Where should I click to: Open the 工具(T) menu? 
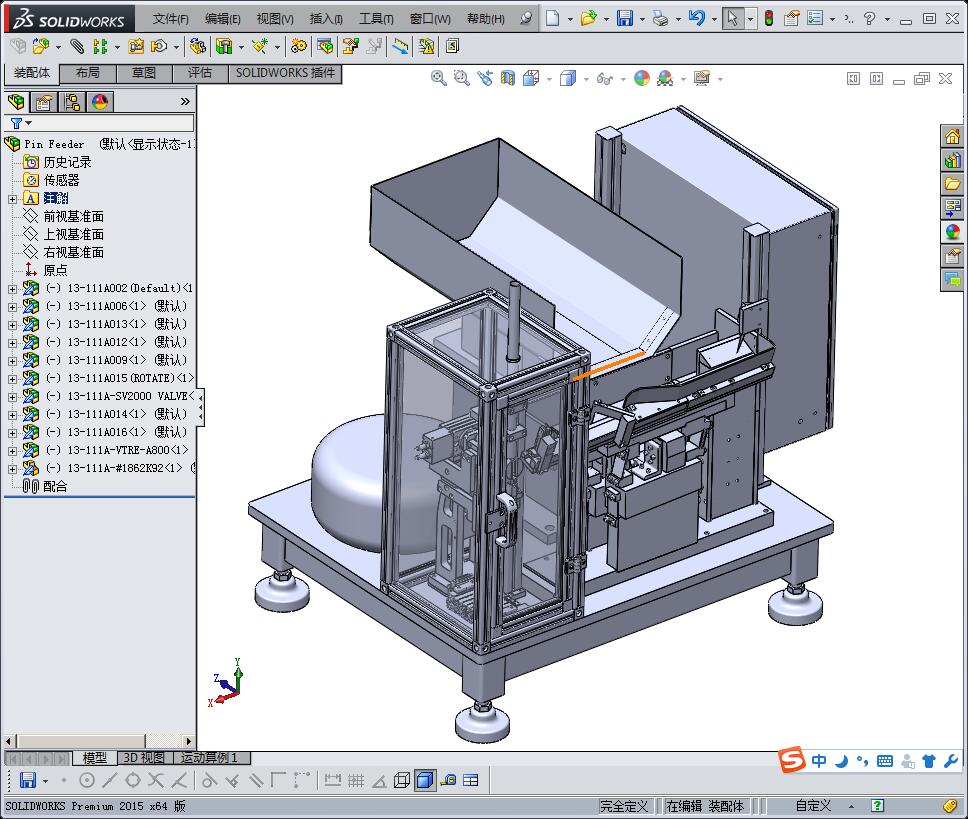tap(376, 19)
